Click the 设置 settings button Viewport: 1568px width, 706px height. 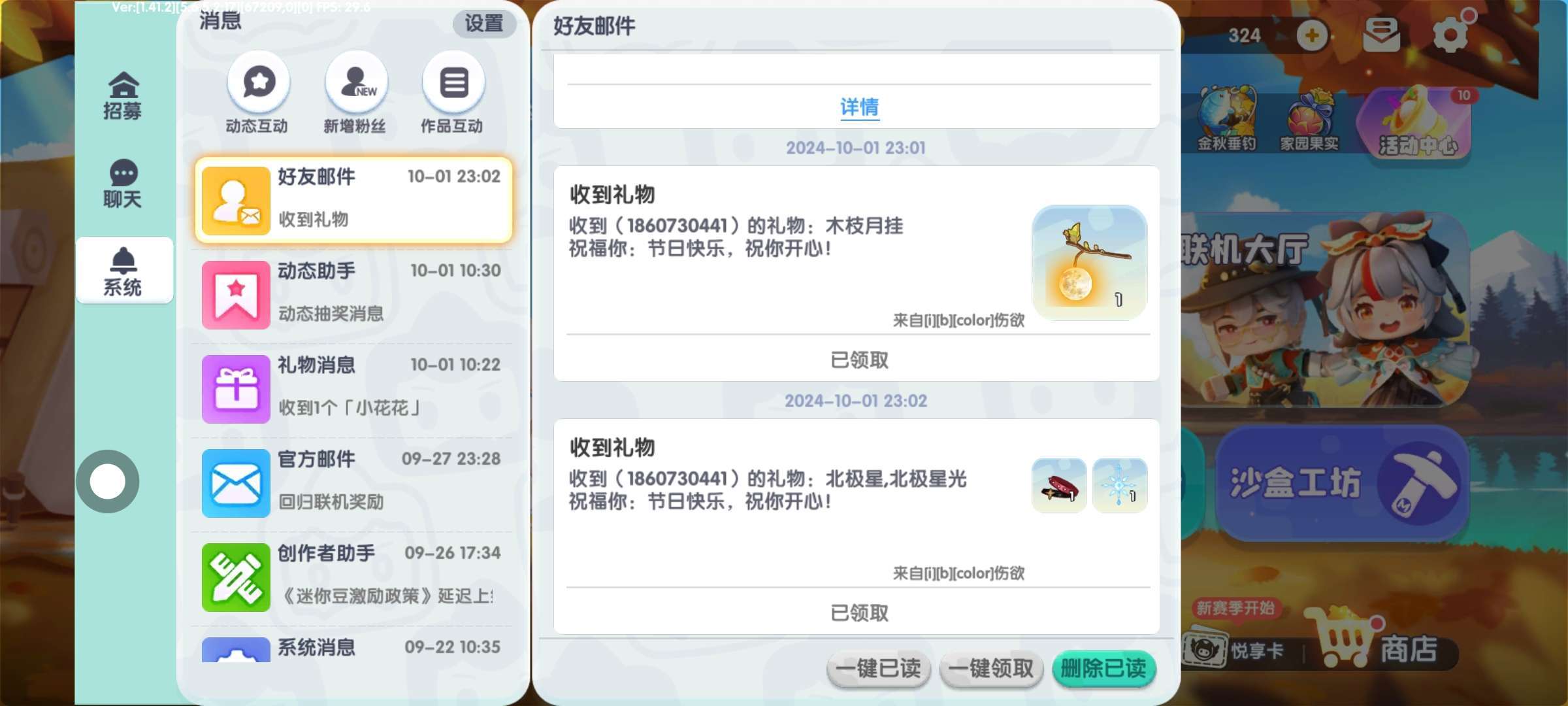(x=484, y=24)
